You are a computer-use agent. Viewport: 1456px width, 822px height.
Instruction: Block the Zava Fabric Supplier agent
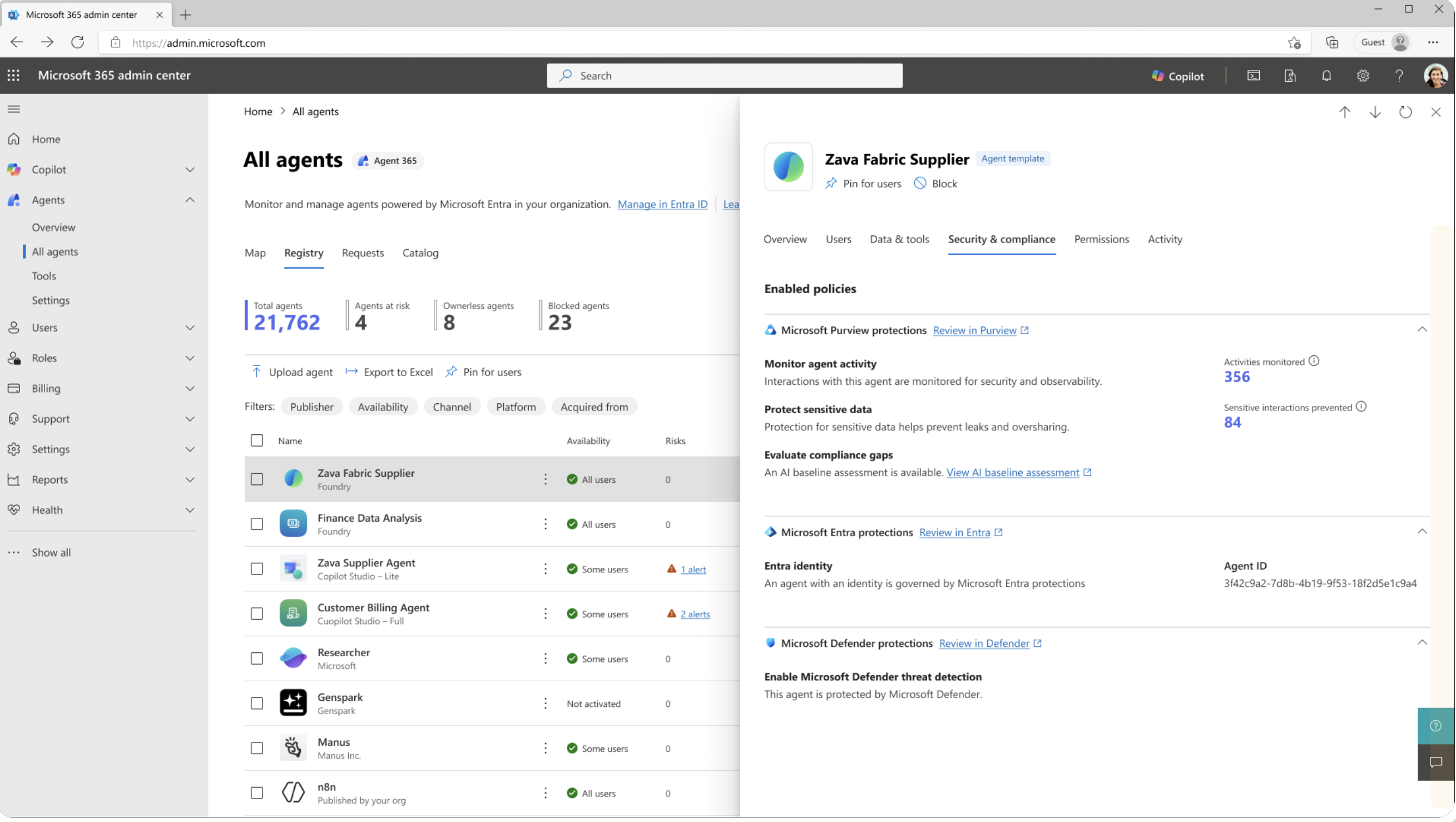click(x=936, y=184)
